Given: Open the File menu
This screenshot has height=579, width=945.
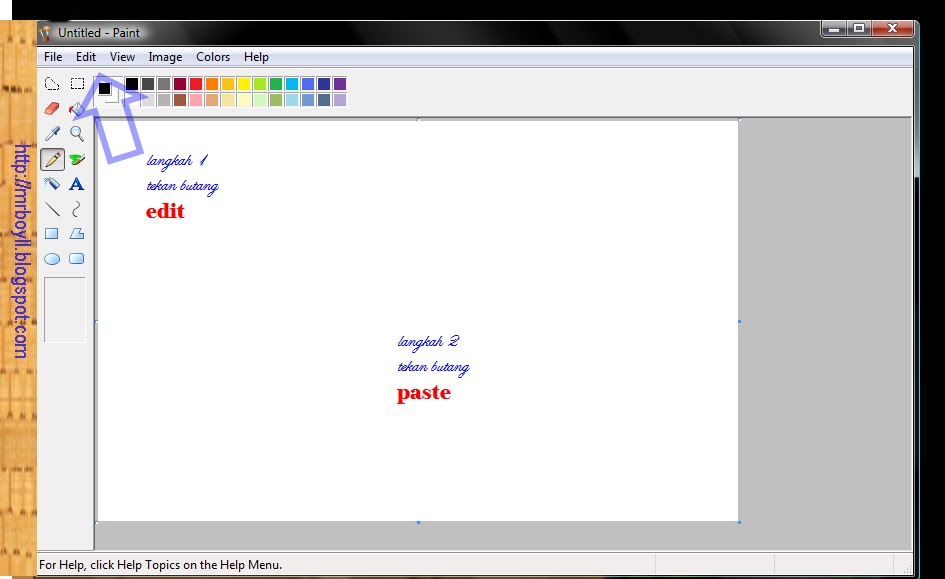Looking at the screenshot, I should tap(53, 57).
